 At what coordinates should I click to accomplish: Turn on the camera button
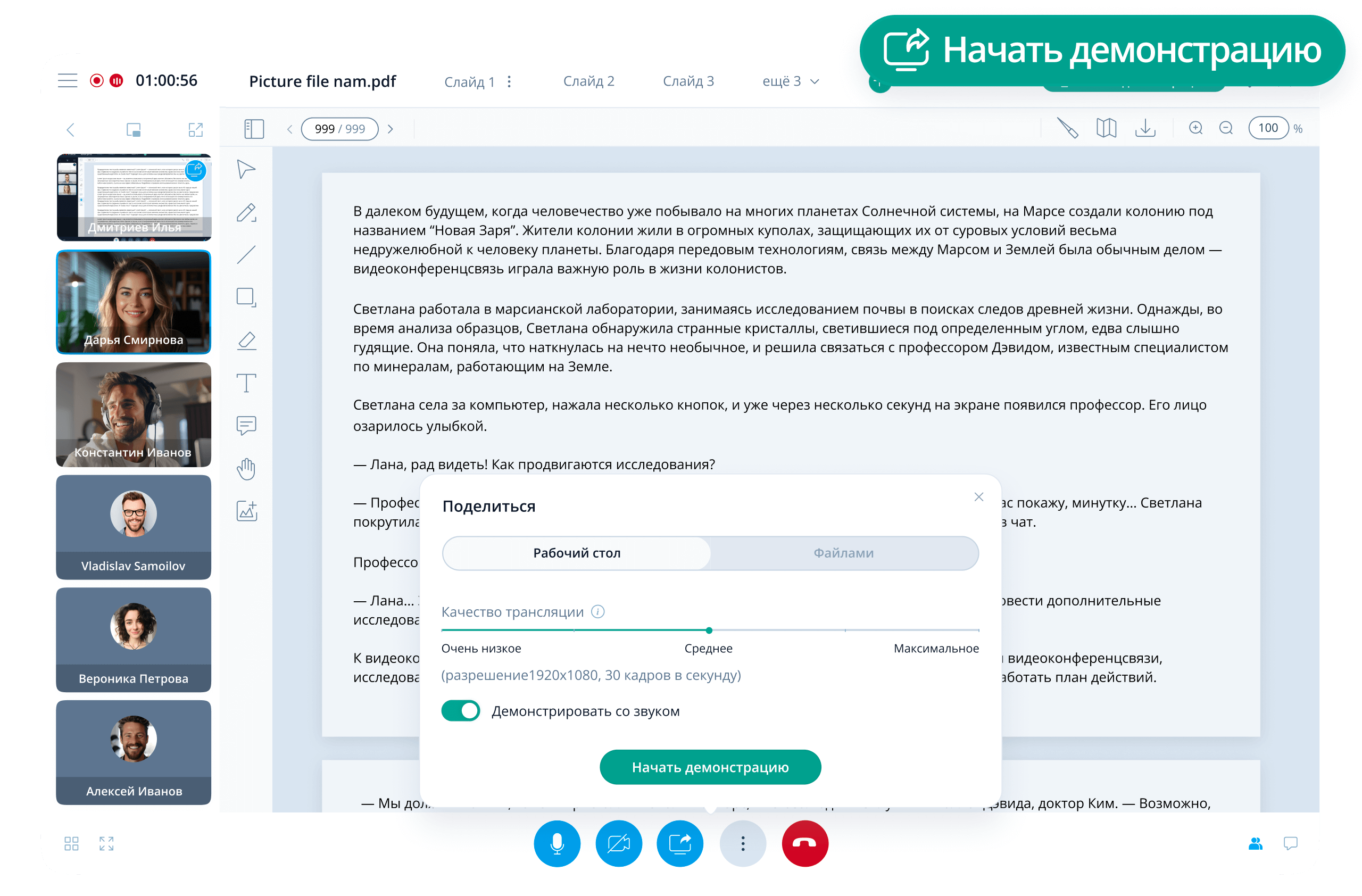coord(619,843)
